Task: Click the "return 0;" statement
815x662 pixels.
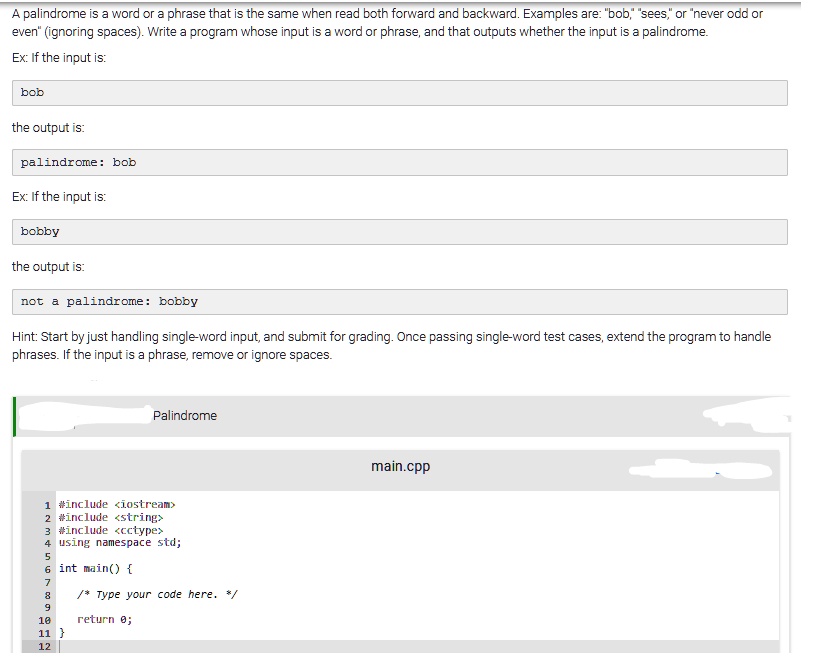Action: pos(105,620)
